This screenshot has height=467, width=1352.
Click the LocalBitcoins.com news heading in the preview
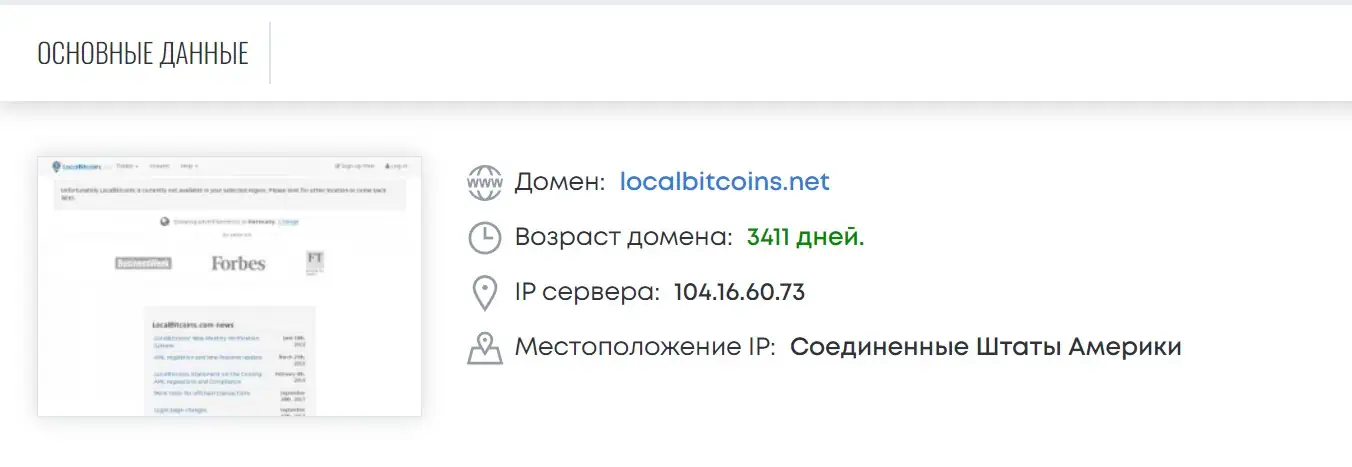click(193, 325)
